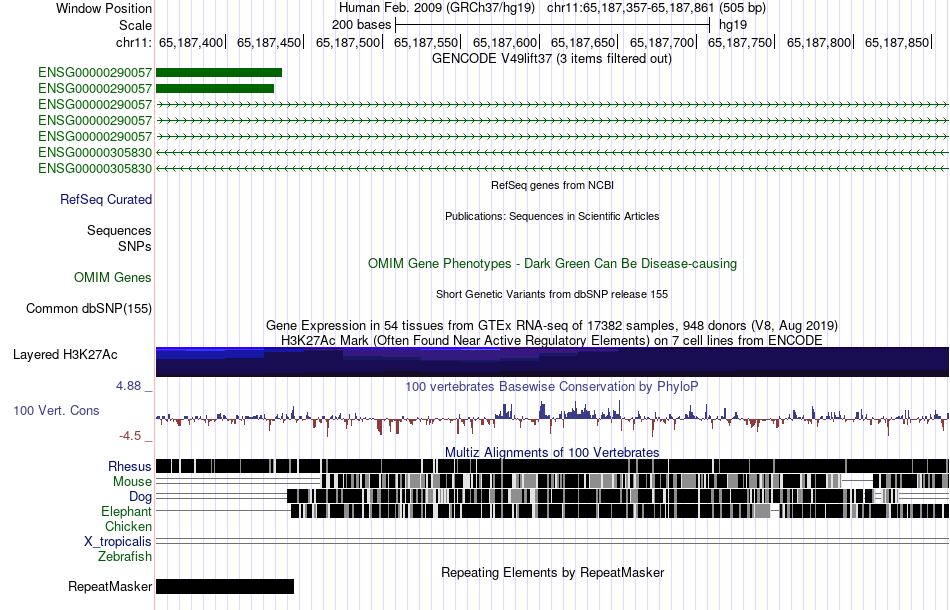Click the 65,187,550 ruler coordinate
Screen dimensions: 950x610
click(x=426, y=43)
